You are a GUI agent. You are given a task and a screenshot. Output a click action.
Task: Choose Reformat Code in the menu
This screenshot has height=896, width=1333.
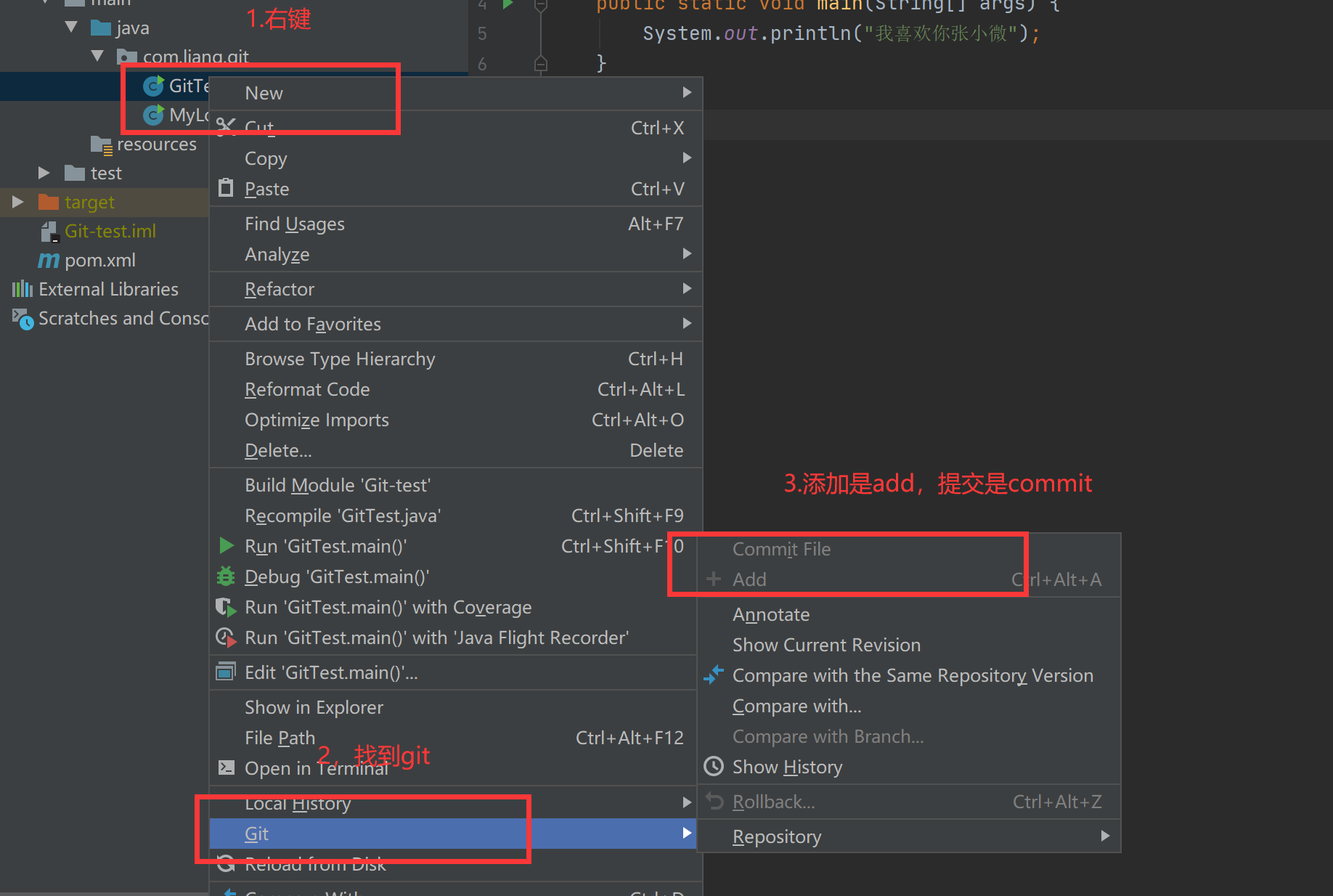(455, 389)
